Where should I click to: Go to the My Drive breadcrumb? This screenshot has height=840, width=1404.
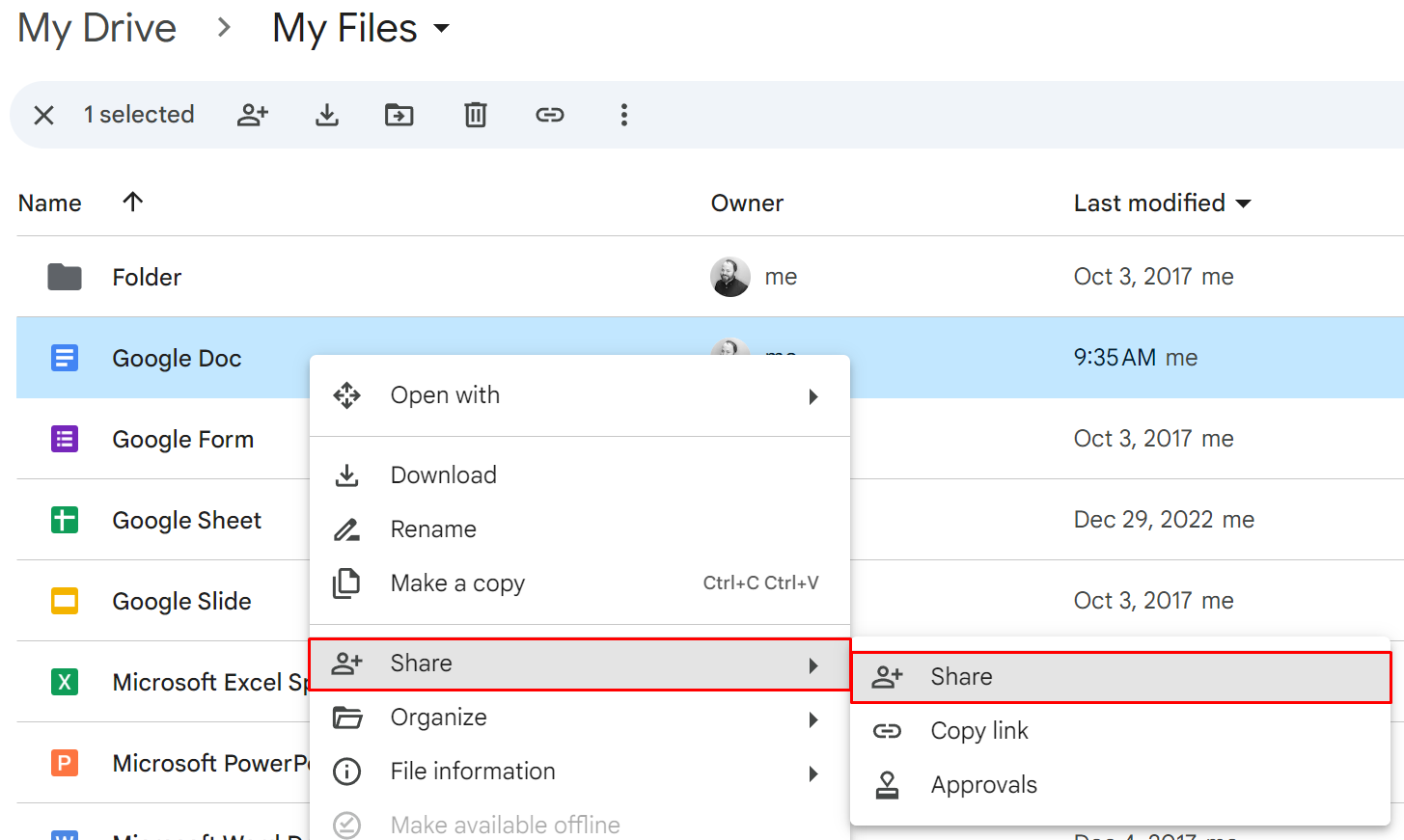pos(97,29)
